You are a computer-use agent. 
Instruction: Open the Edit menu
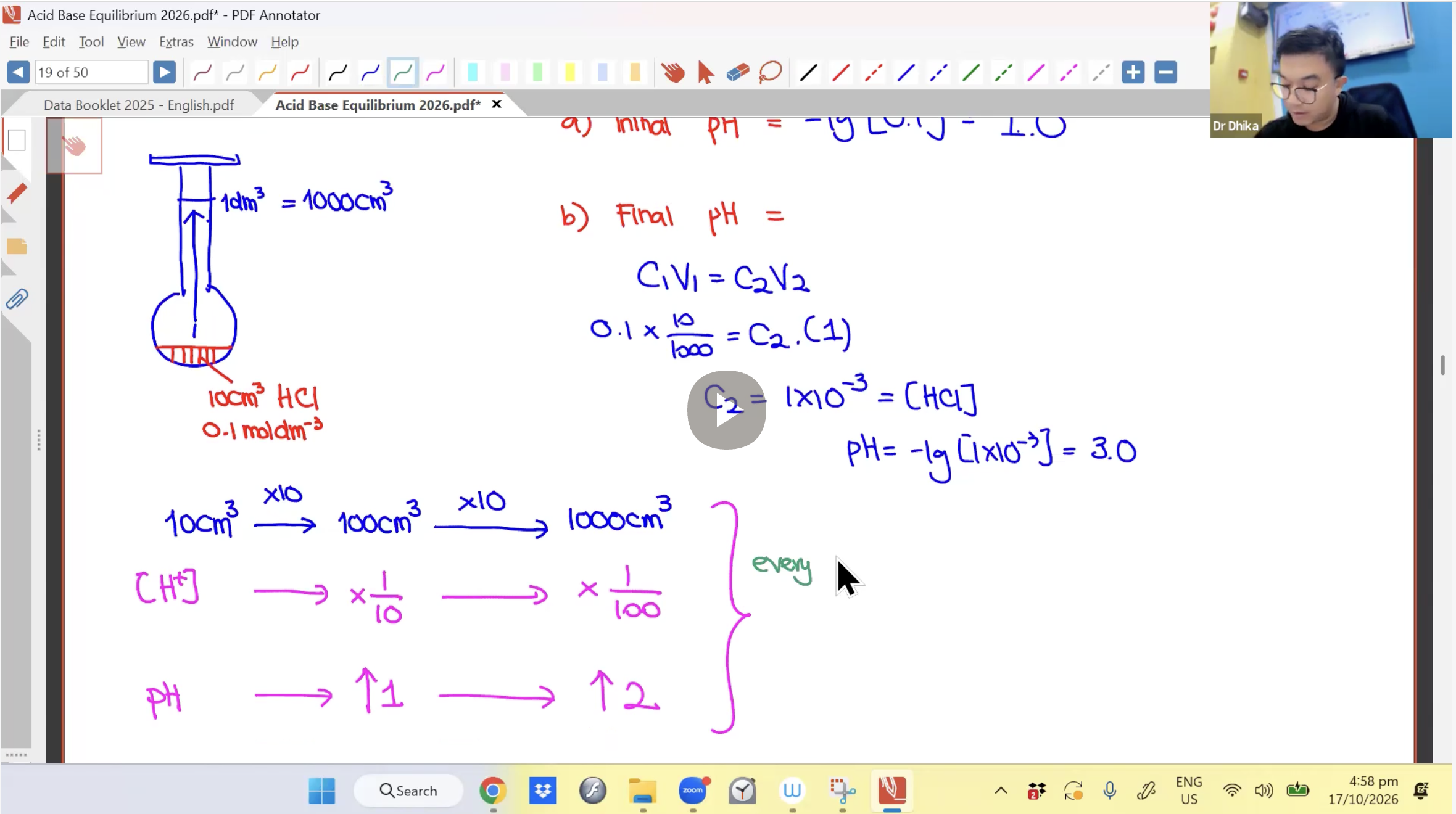(54, 42)
